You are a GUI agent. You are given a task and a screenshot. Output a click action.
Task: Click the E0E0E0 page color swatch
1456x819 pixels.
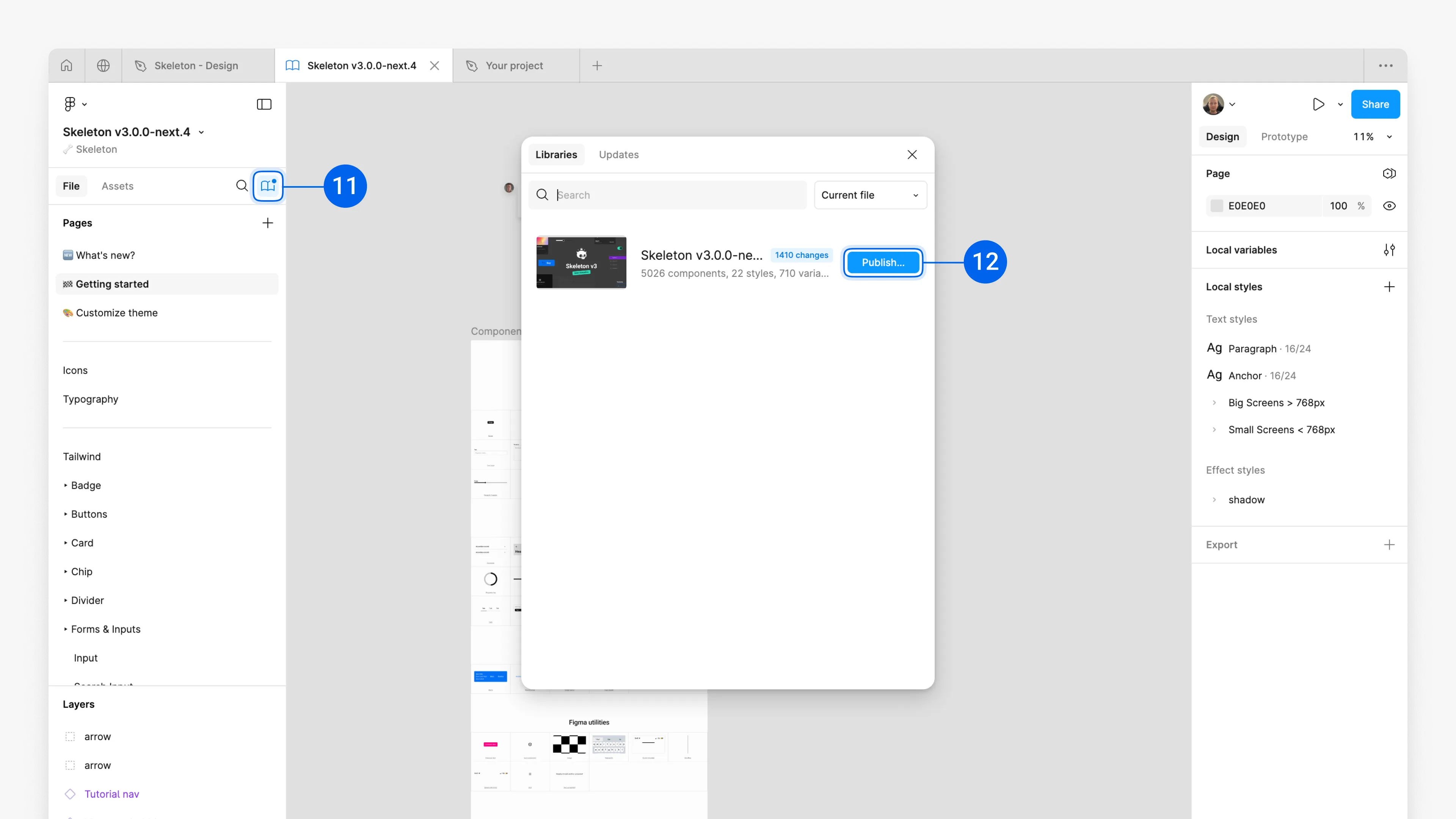[1217, 206]
